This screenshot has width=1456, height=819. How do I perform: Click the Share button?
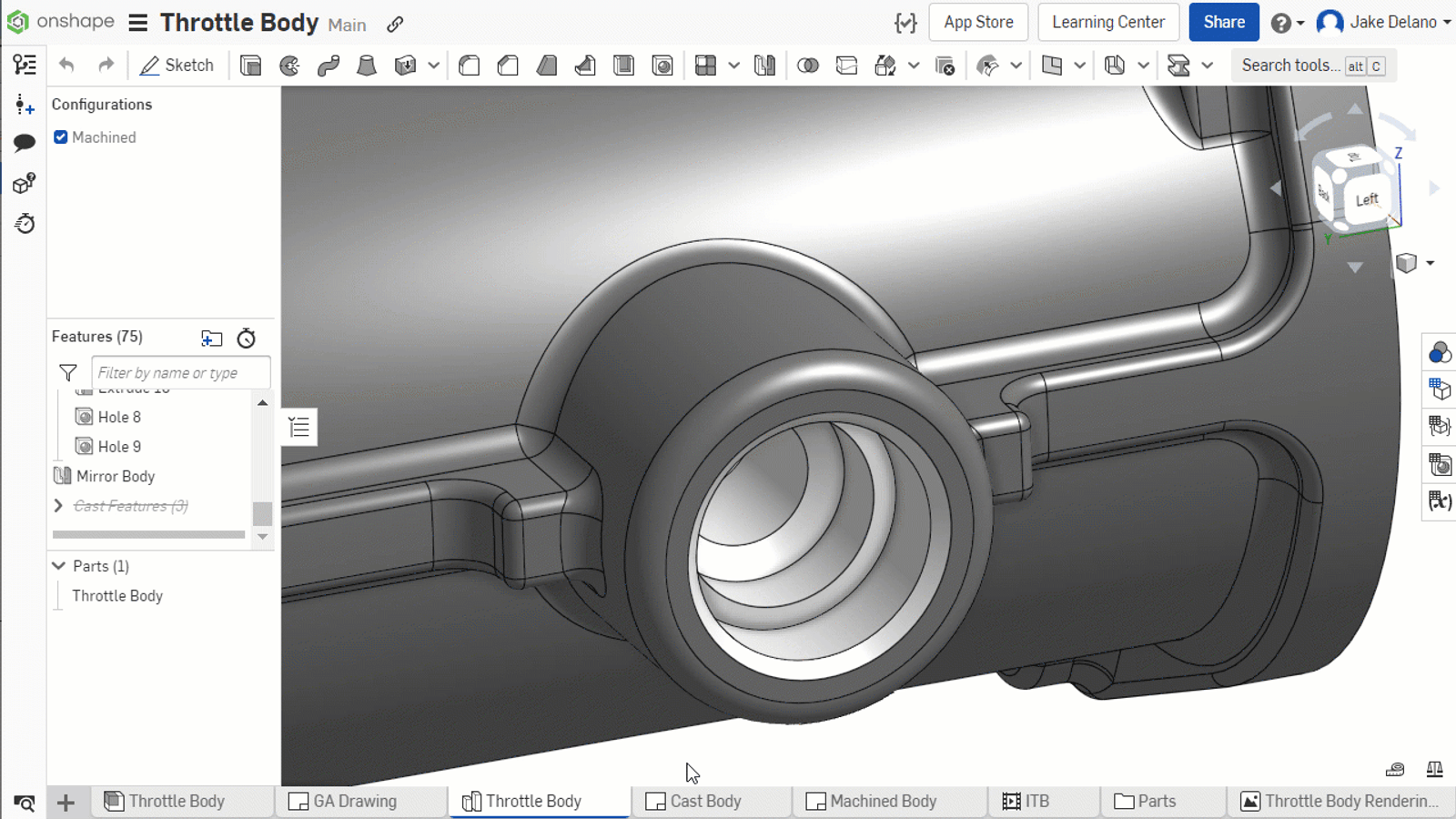[x=1223, y=22]
